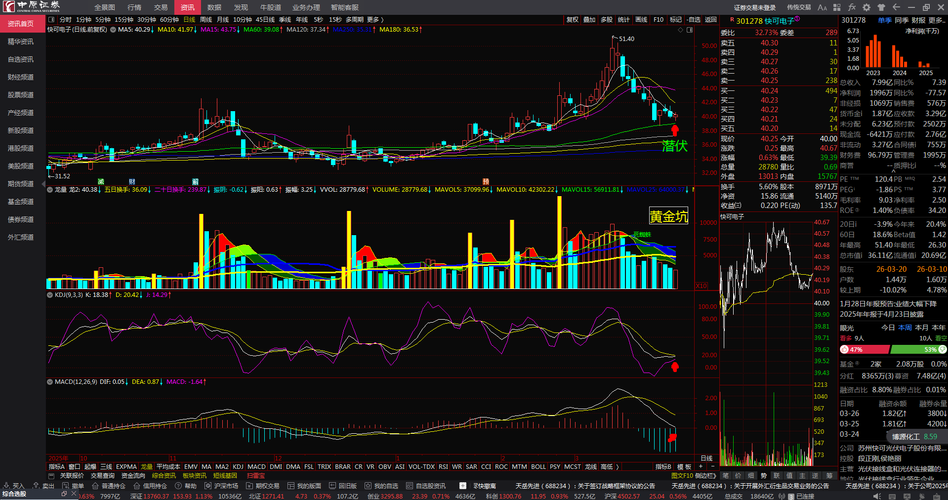
Task: Select the BOLL indicator button
Action: point(537,467)
